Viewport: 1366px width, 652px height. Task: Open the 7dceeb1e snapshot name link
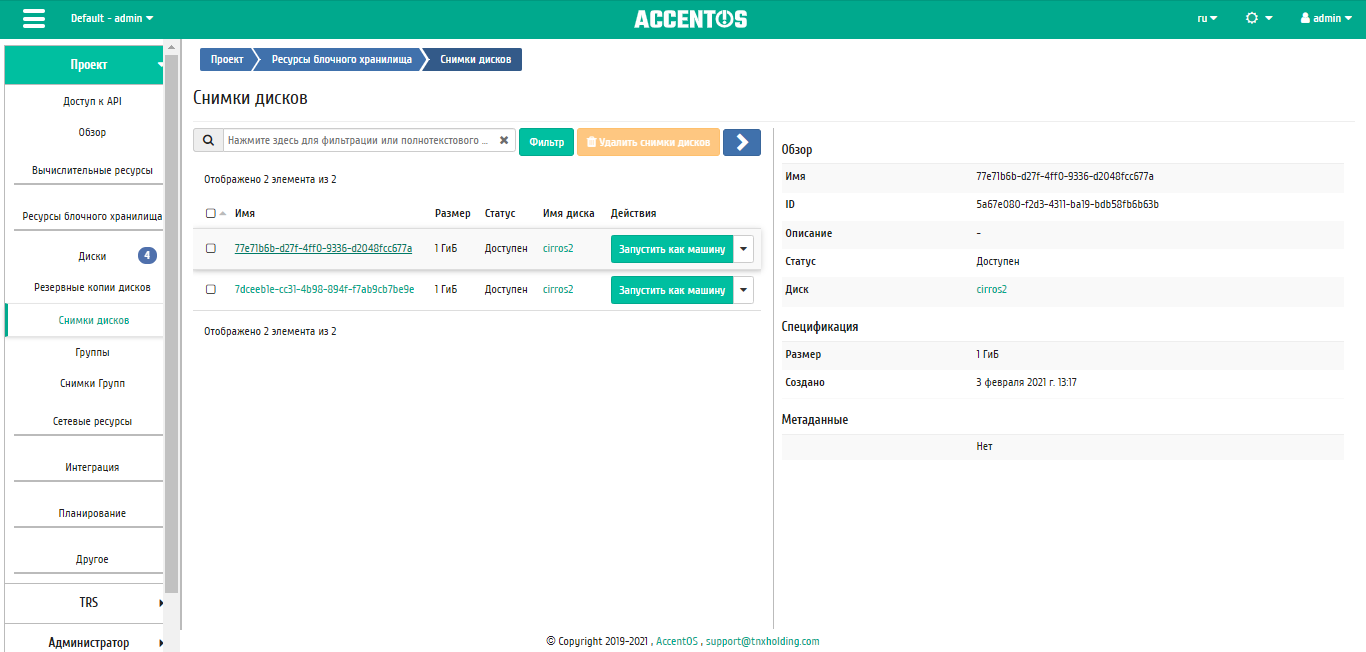tap(324, 289)
